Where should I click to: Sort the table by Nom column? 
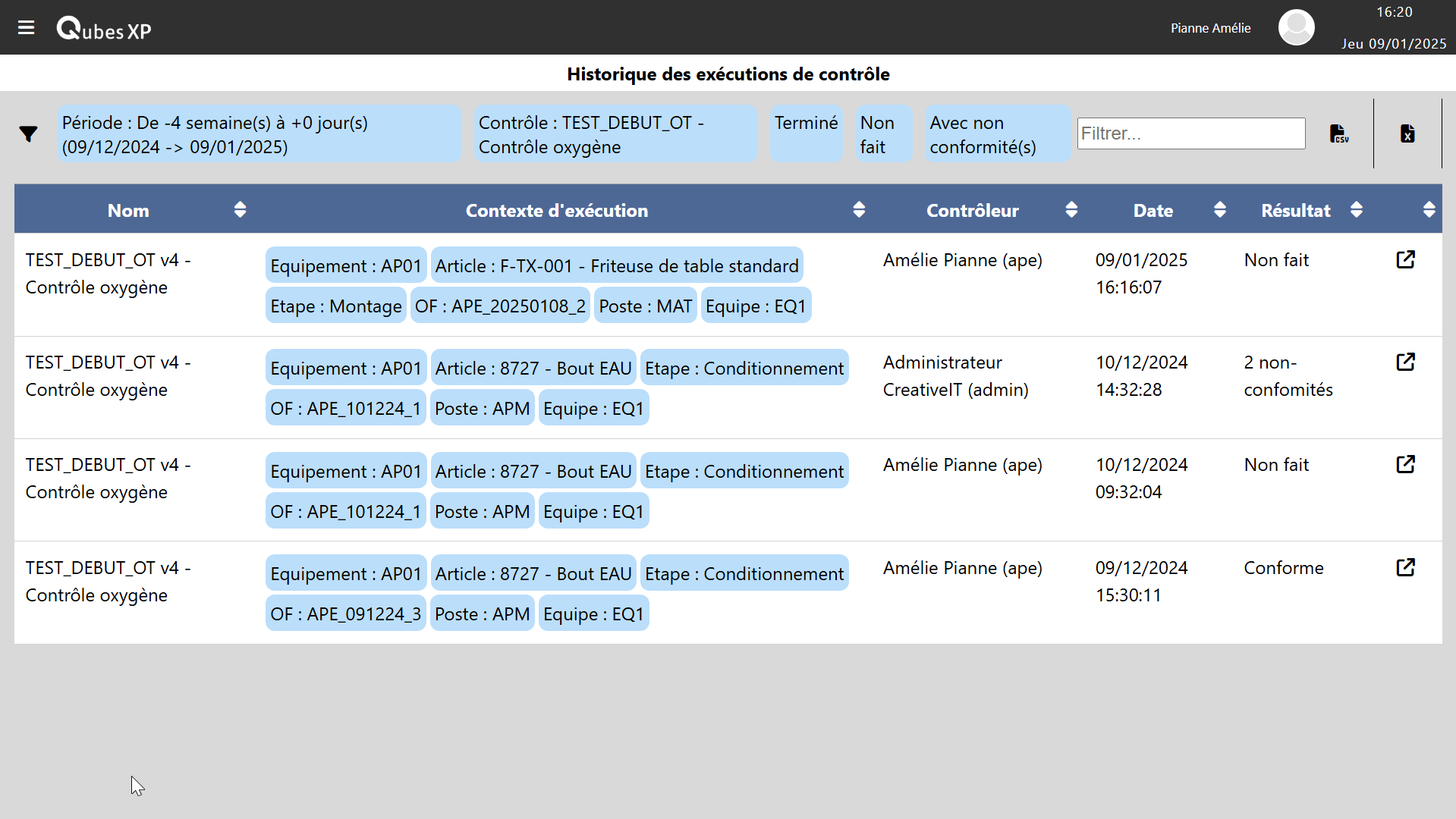click(x=240, y=210)
